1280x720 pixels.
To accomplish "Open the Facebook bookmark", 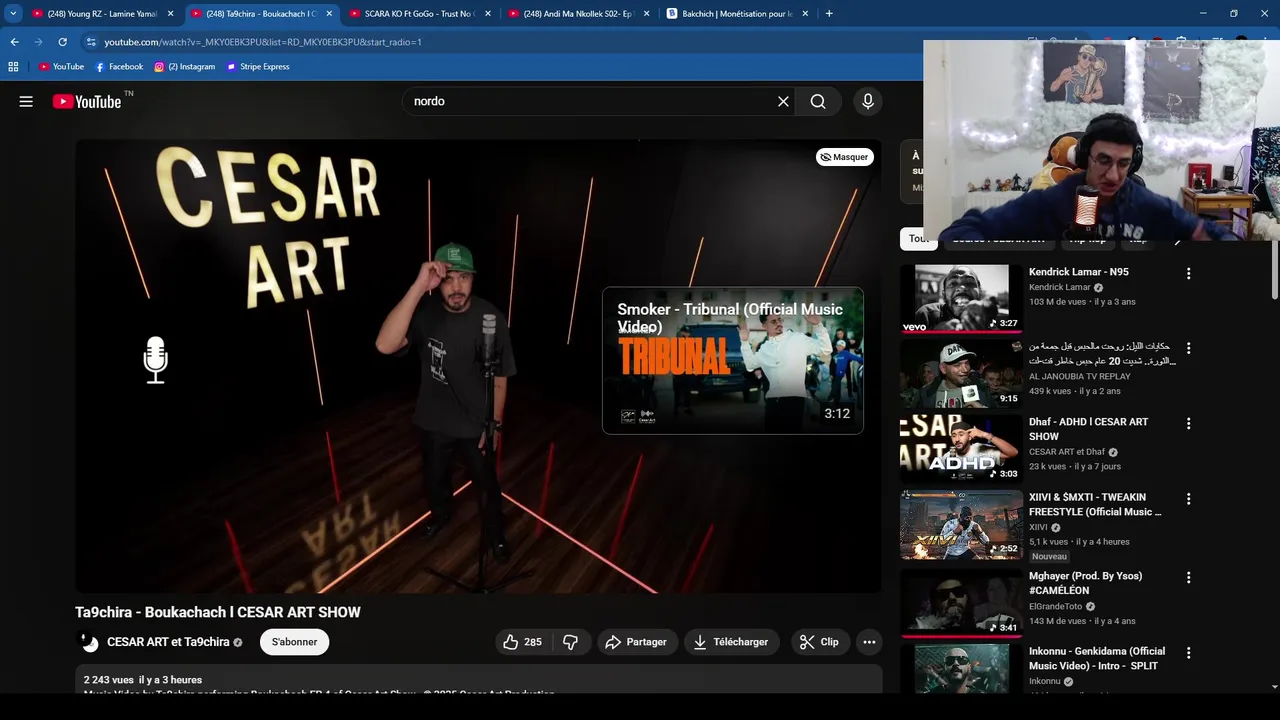I will click(x=119, y=67).
